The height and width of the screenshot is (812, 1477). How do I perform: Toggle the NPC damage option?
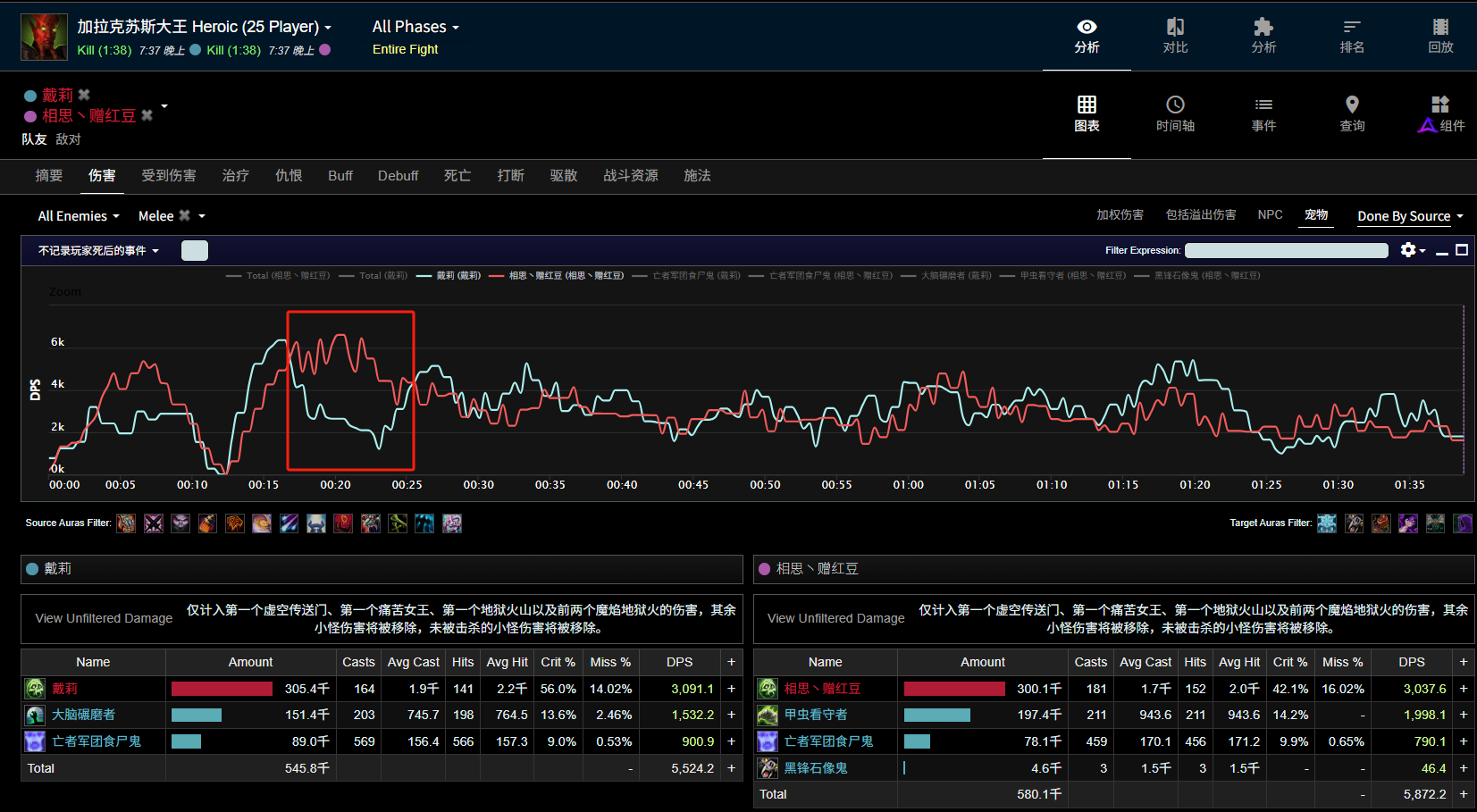[x=1270, y=214]
